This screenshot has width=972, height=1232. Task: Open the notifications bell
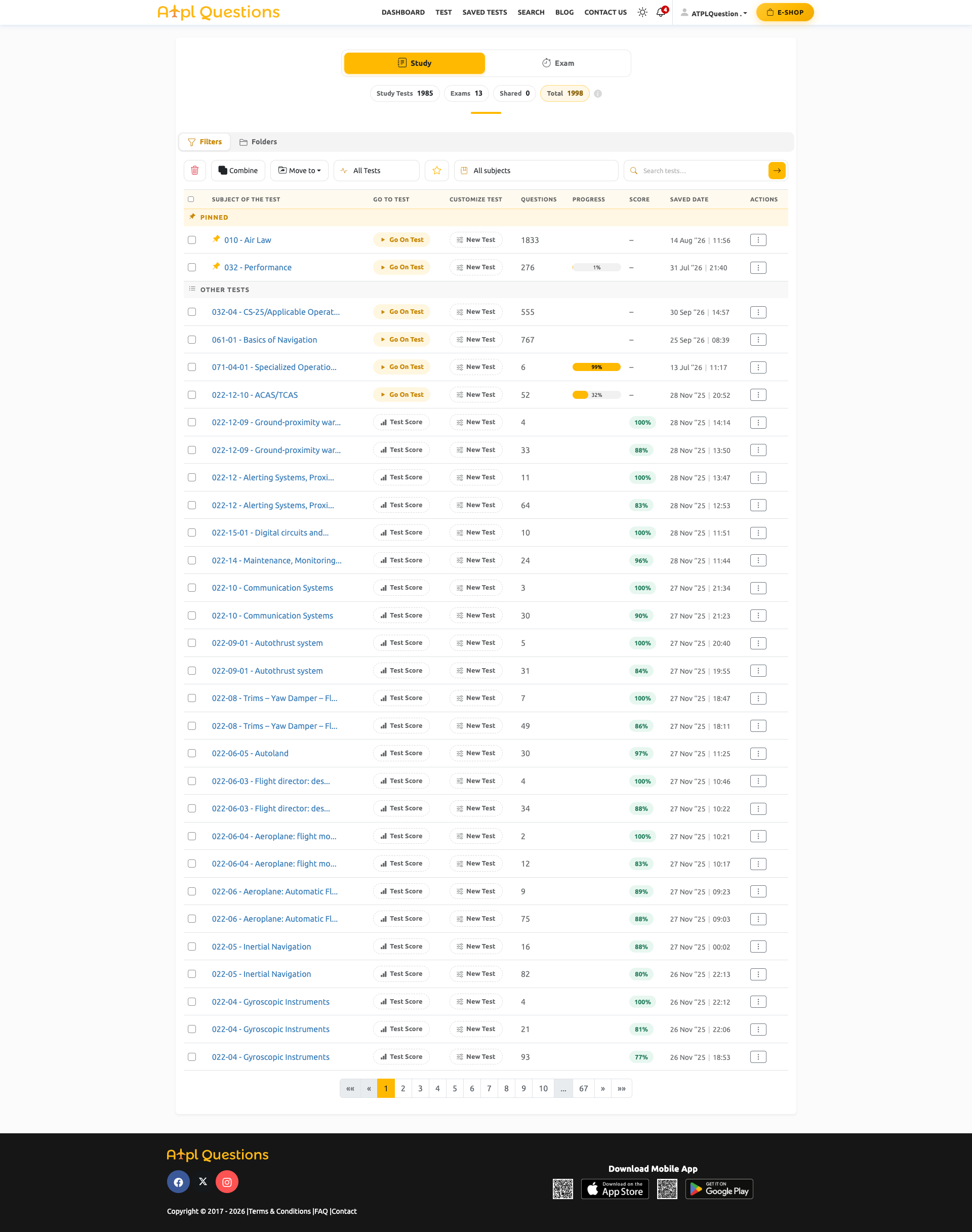661,13
